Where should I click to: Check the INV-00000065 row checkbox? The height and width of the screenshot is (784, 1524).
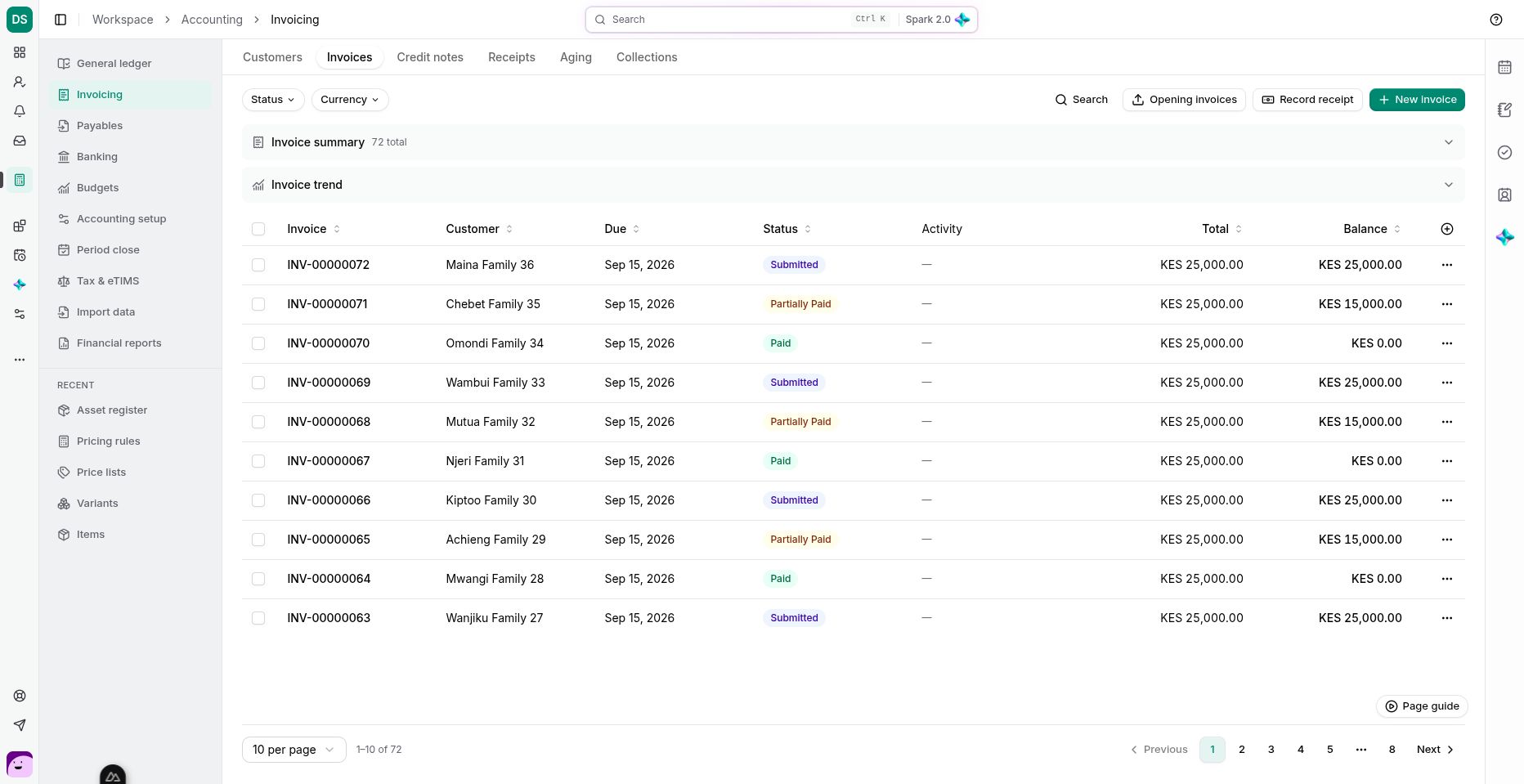click(x=258, y=540)
